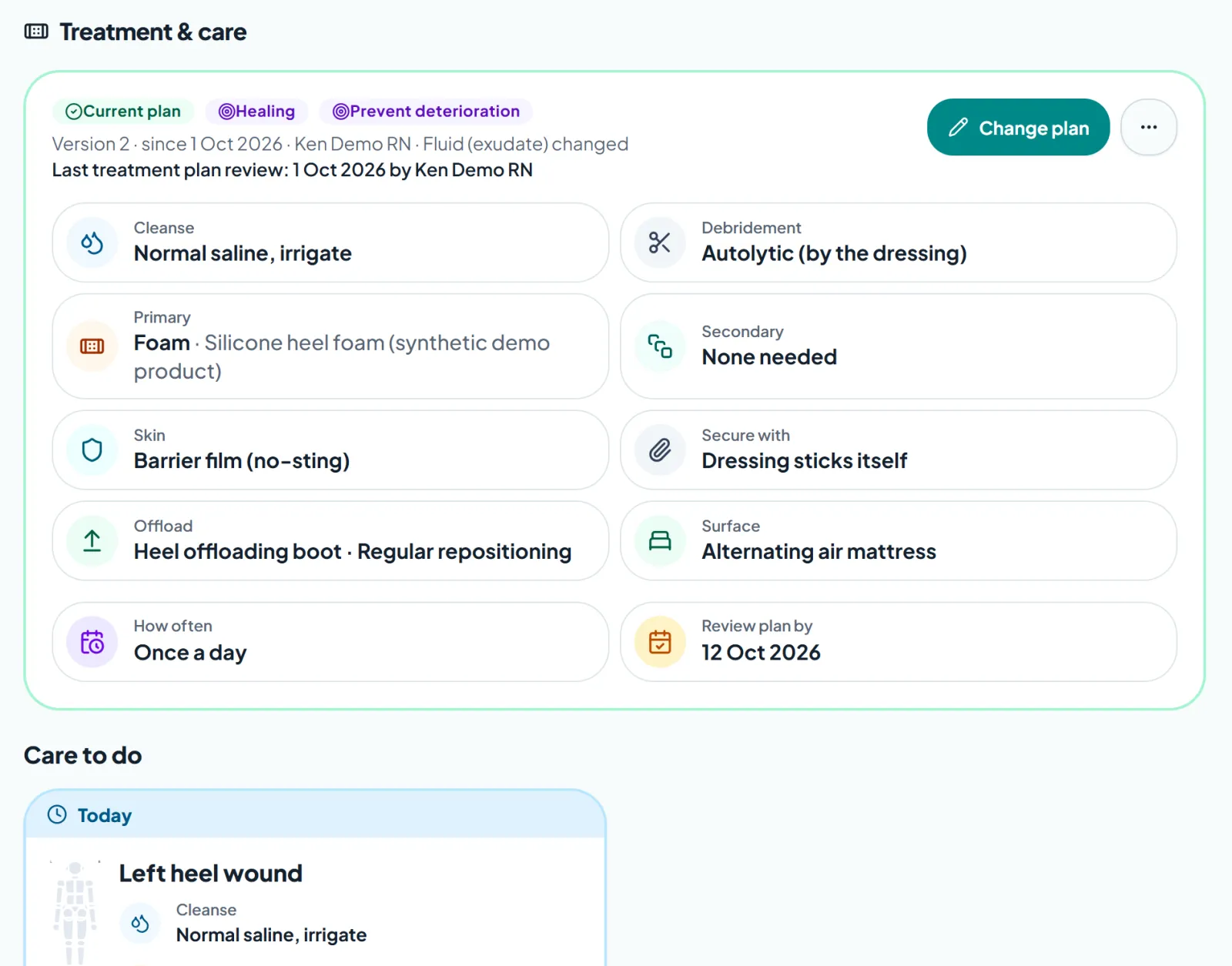Select the Current plan badge

pyautogui.click(x=123, y=111)
